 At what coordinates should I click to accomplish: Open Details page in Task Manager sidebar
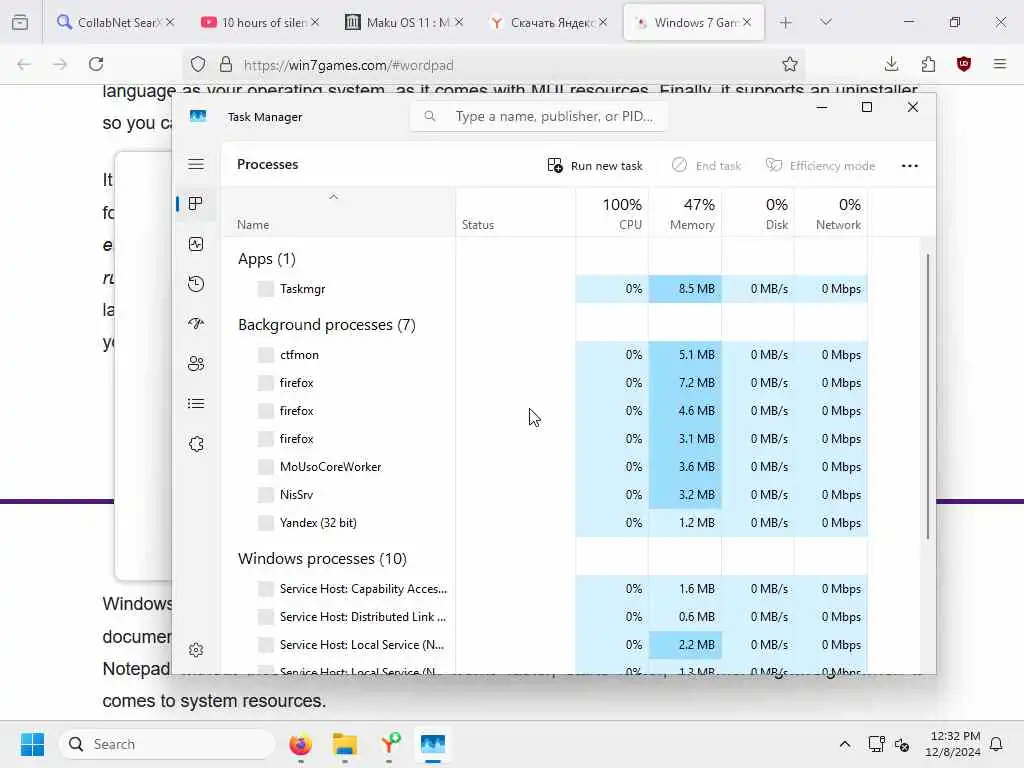point(196,404)
